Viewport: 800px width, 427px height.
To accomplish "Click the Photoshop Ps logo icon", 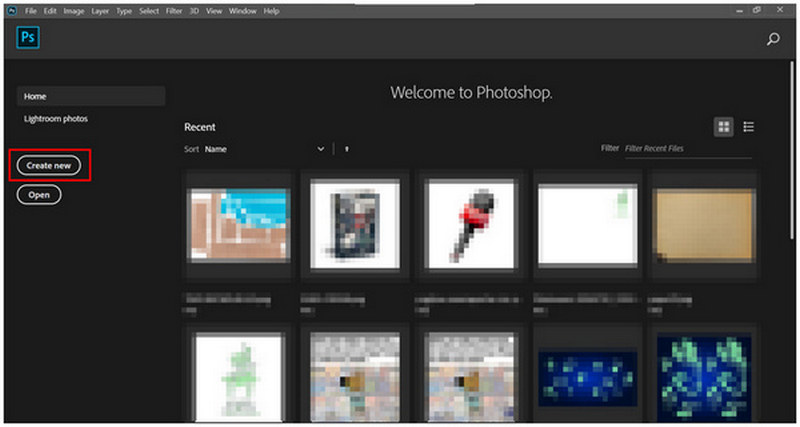I will (x=28, y=38).
